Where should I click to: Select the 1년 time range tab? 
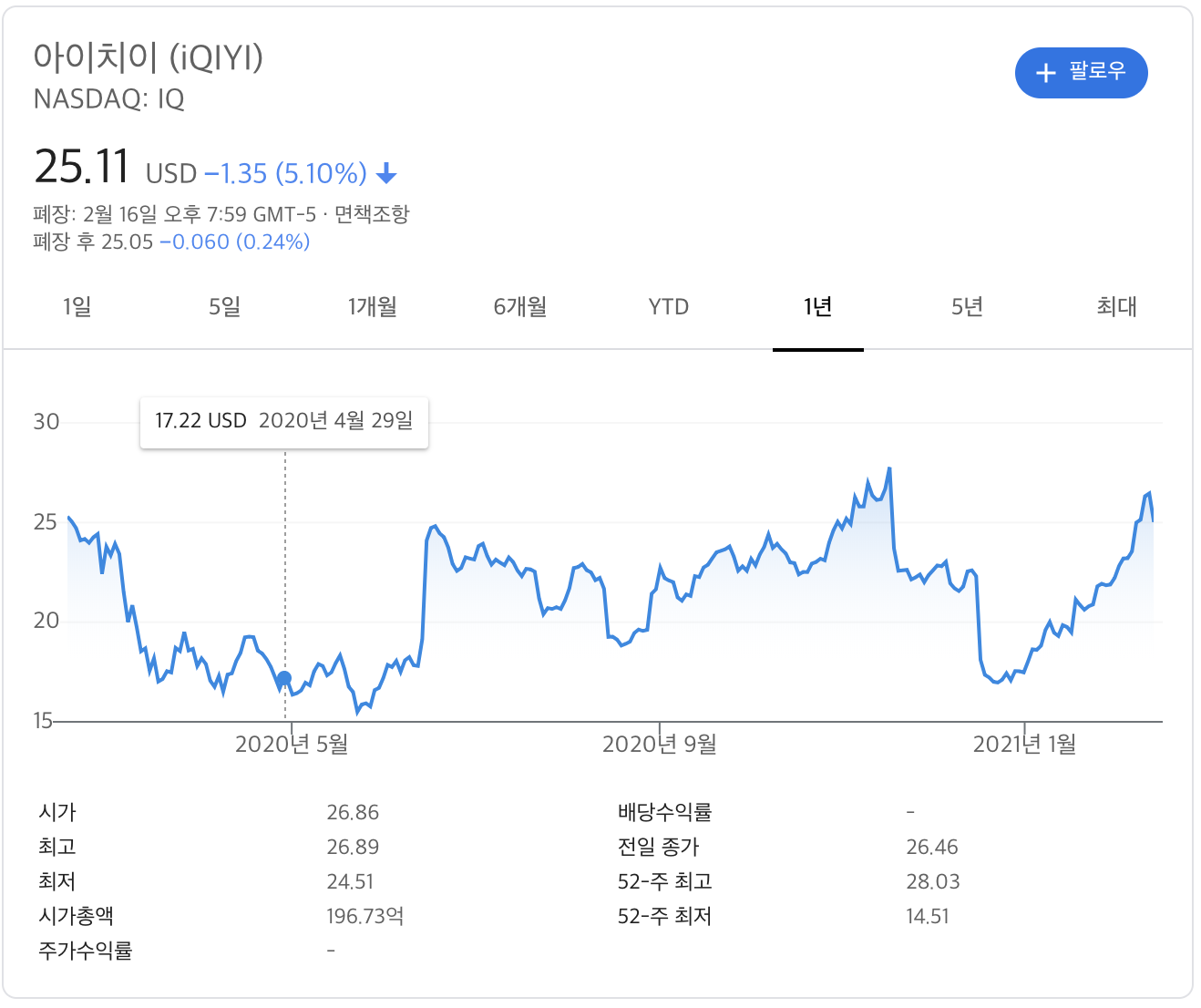(818, 307)
